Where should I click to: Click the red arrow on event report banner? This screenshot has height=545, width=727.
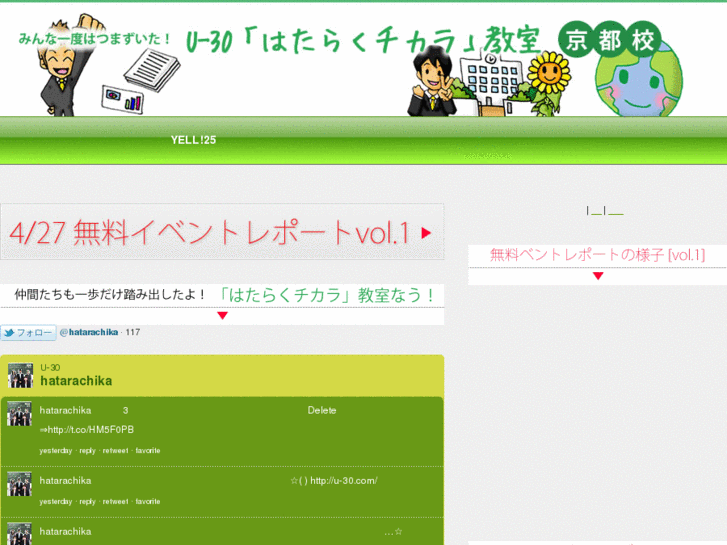click(427, 233)
